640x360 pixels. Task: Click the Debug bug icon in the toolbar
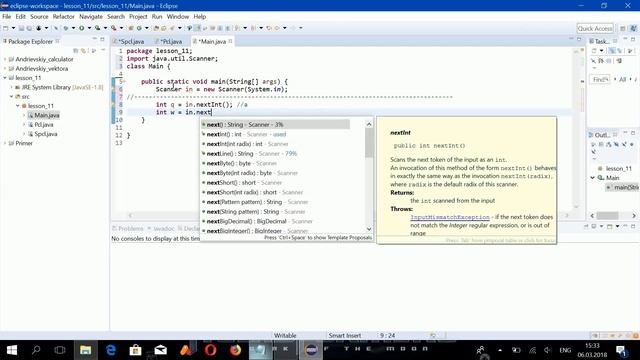click(x=66, y=28)
